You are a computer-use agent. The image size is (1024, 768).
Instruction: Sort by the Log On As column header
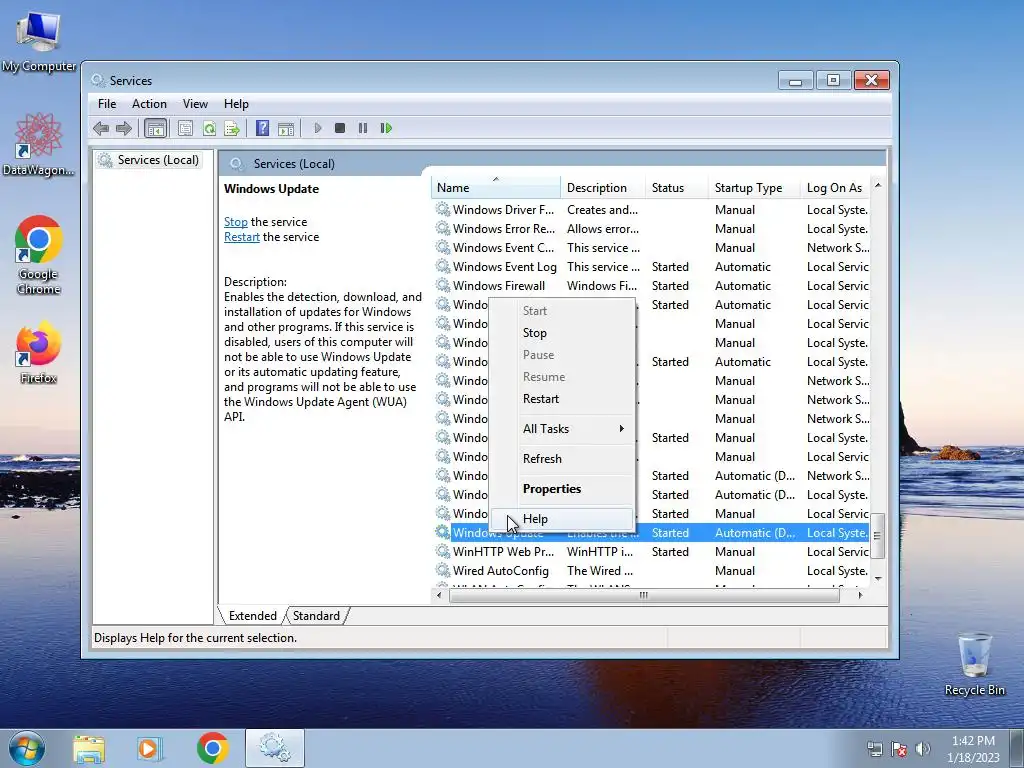click(835, 187)
